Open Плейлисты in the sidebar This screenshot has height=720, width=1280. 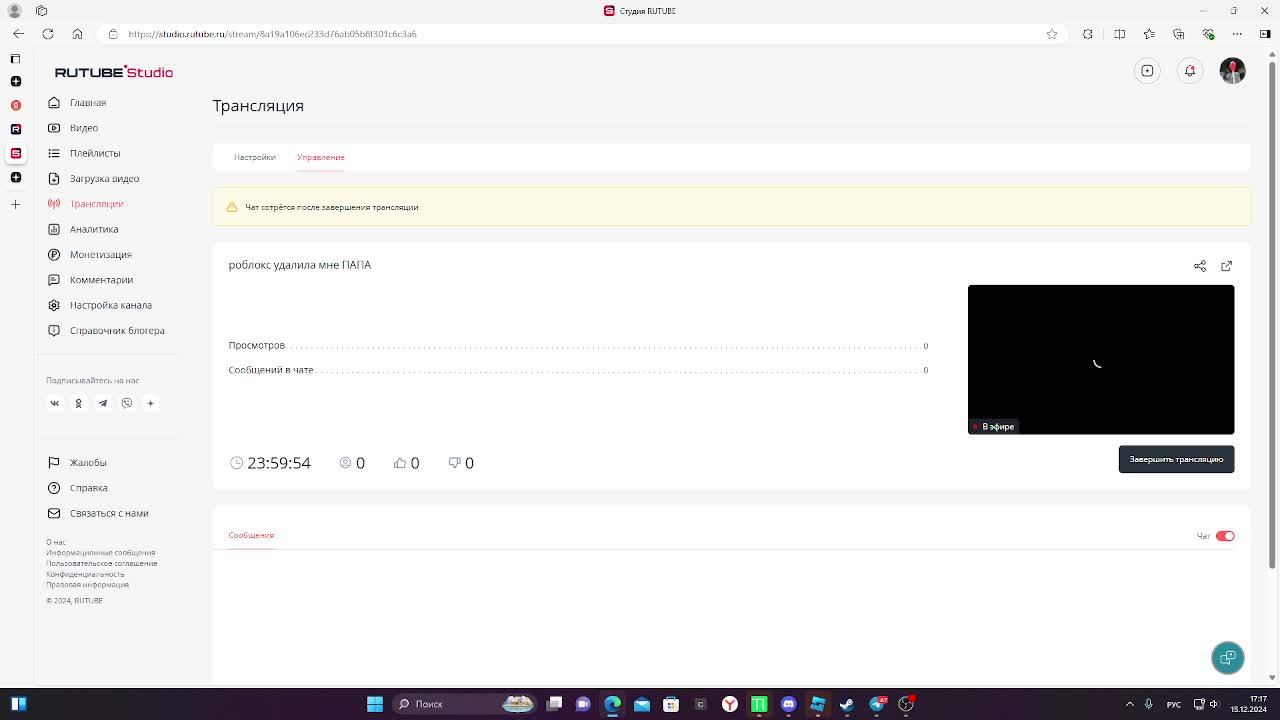coord(94,153)
